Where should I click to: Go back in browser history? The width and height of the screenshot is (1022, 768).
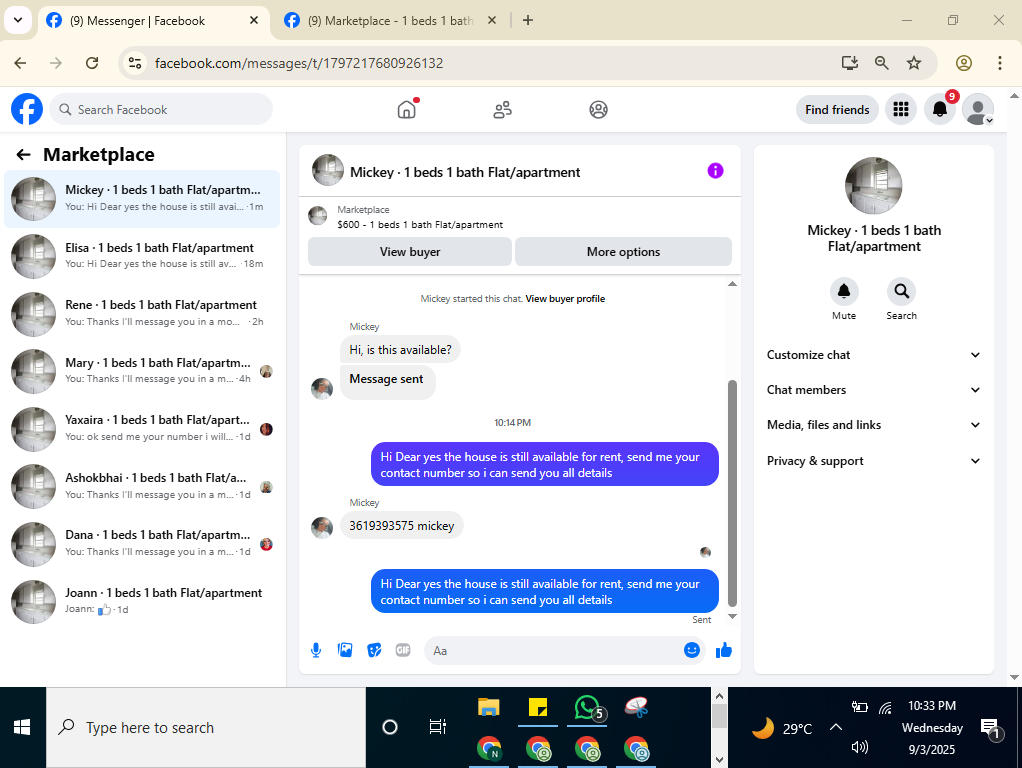click(20, 63)
